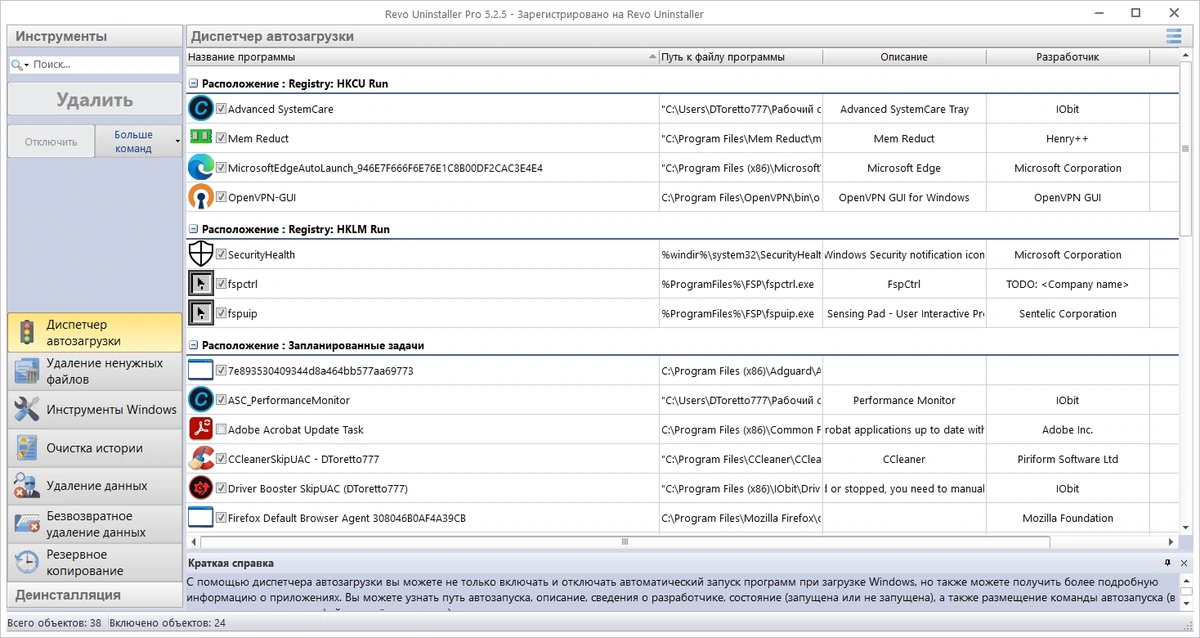Image resolution: width=1200 pixels, height=638 pixels.
Task: Click the fspuip entry icon
Action: point(201,313)
